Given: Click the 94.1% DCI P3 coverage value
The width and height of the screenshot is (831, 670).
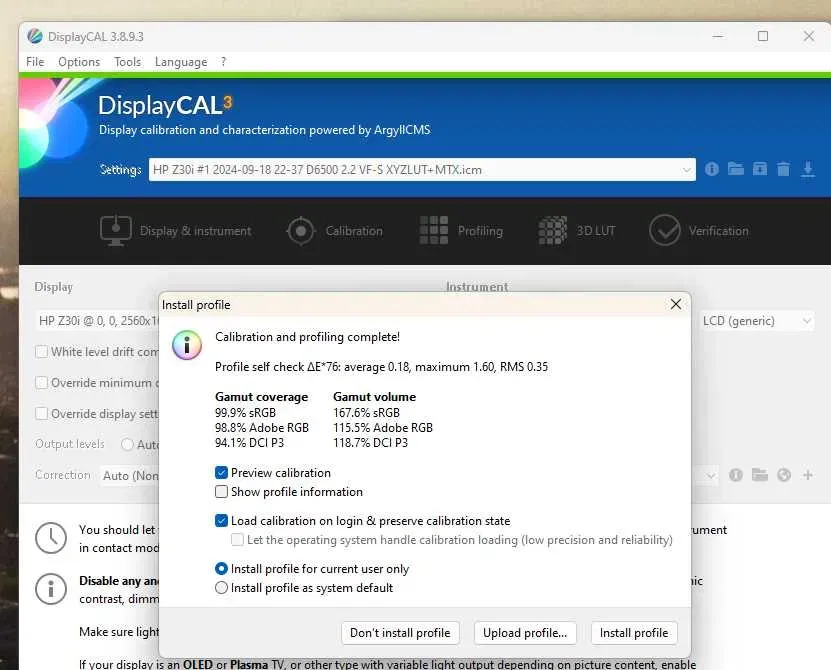Looking at the screenshot, I should tap(249, 443).
